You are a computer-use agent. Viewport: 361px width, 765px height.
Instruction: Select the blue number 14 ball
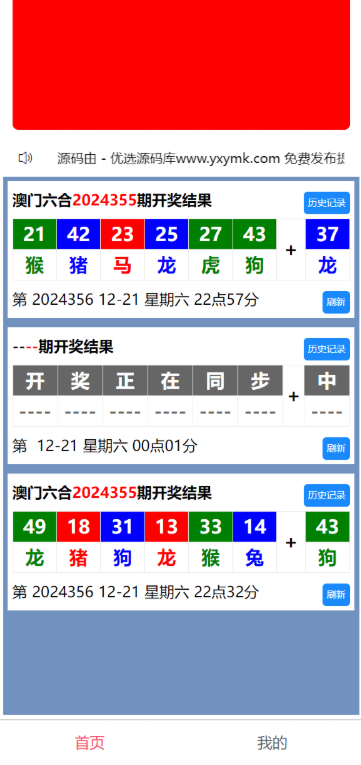click(x=254, y=527)
